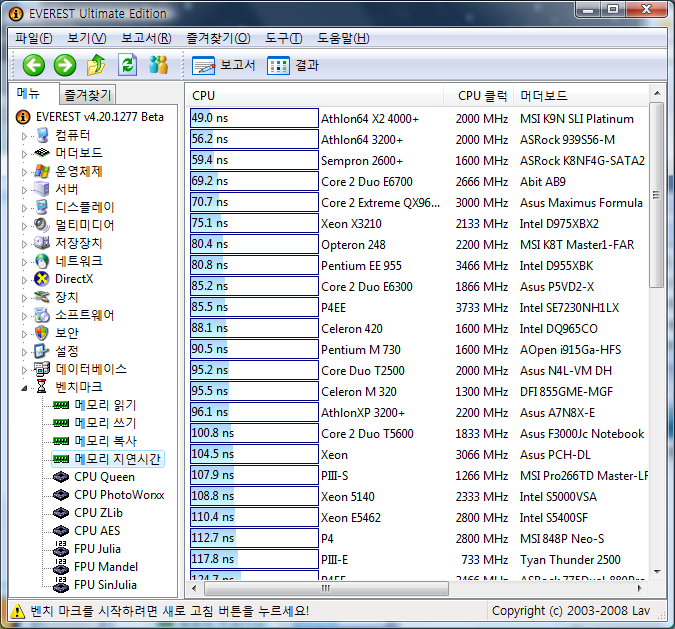
Task: Select the 서버 server icon item
Action: click(42, 189)
